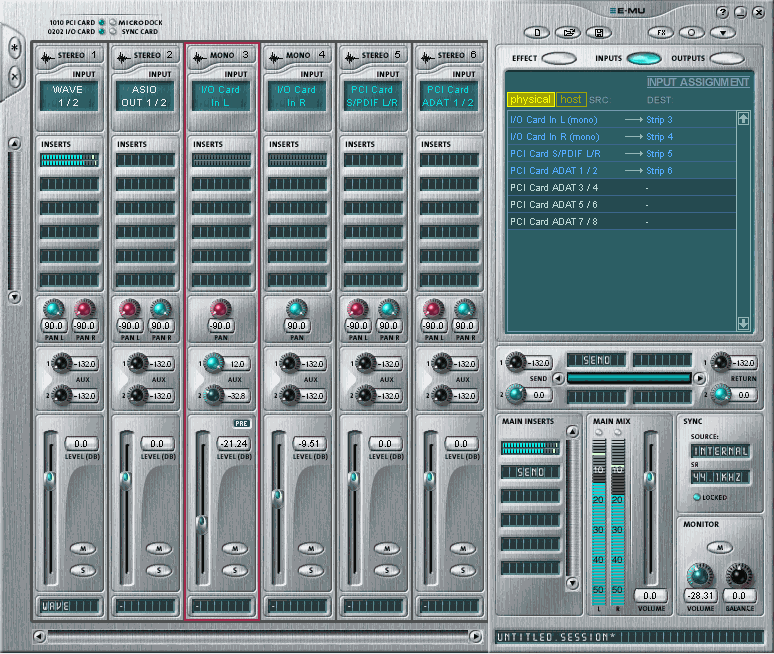774x654 pixels.
Task: Click strip 3 level value field
Action: coord(235,443)
